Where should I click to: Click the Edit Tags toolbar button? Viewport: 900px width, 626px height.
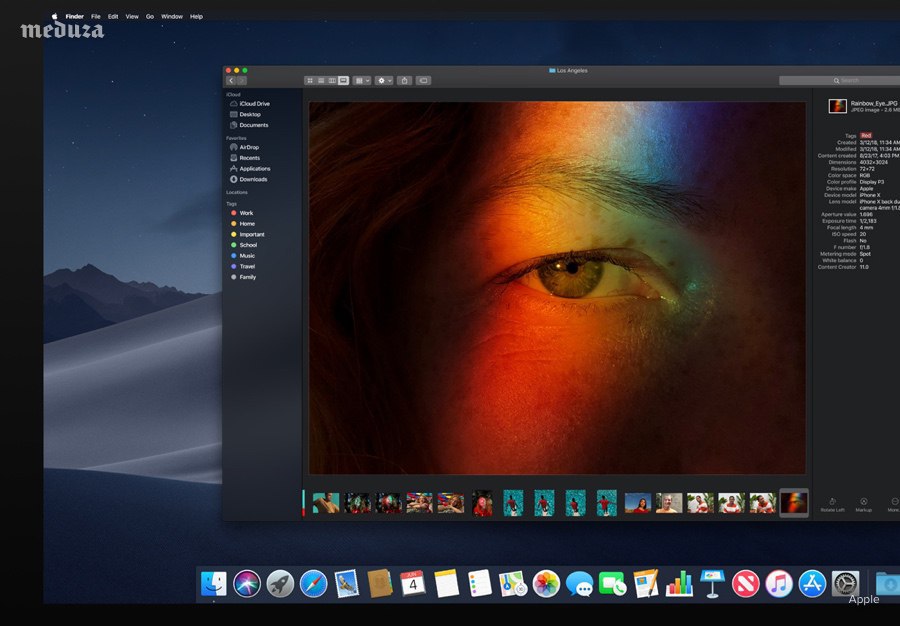424,81
